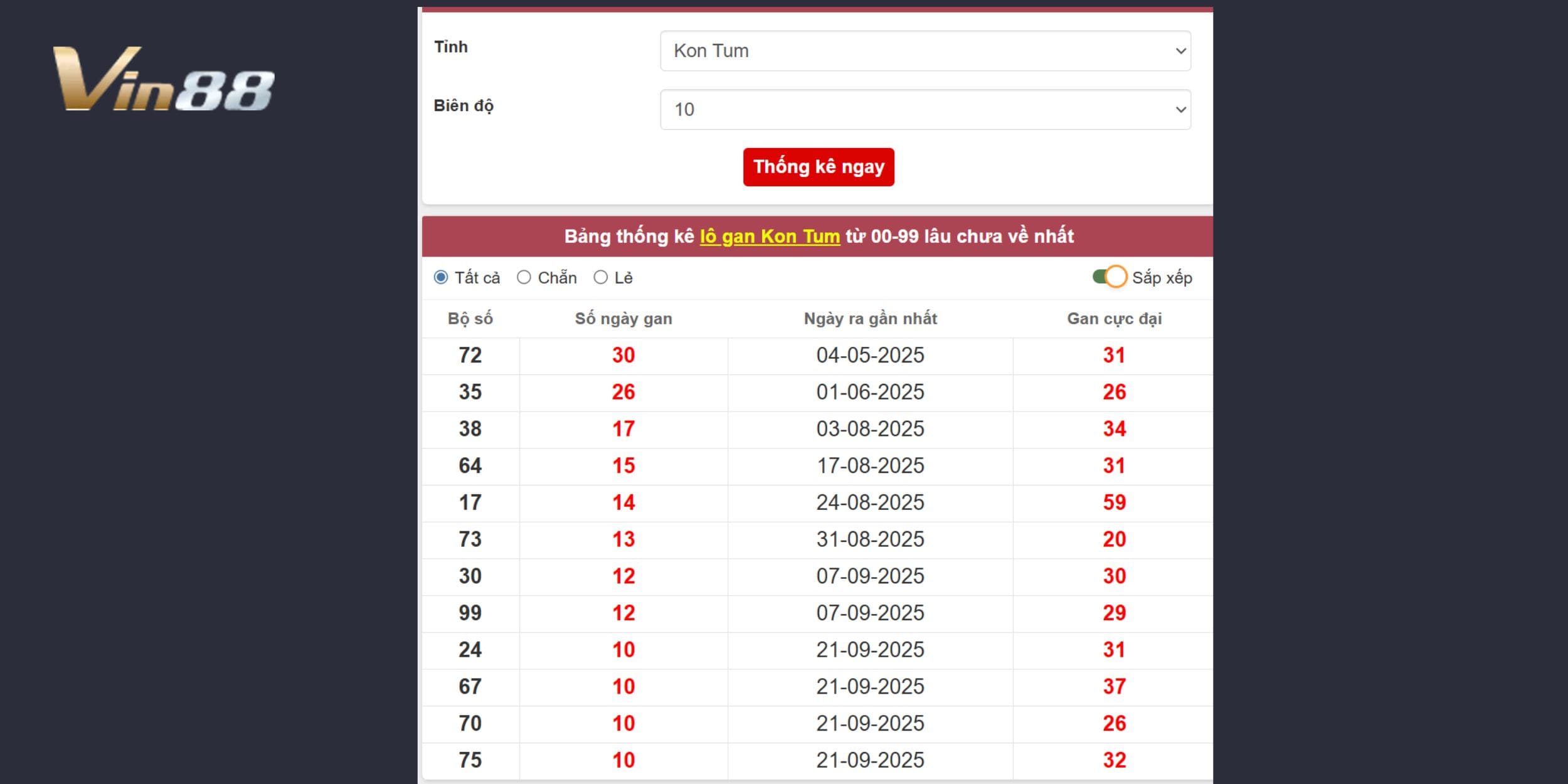
Task: Select the Chẵn radio option
Action: (524, 277)
